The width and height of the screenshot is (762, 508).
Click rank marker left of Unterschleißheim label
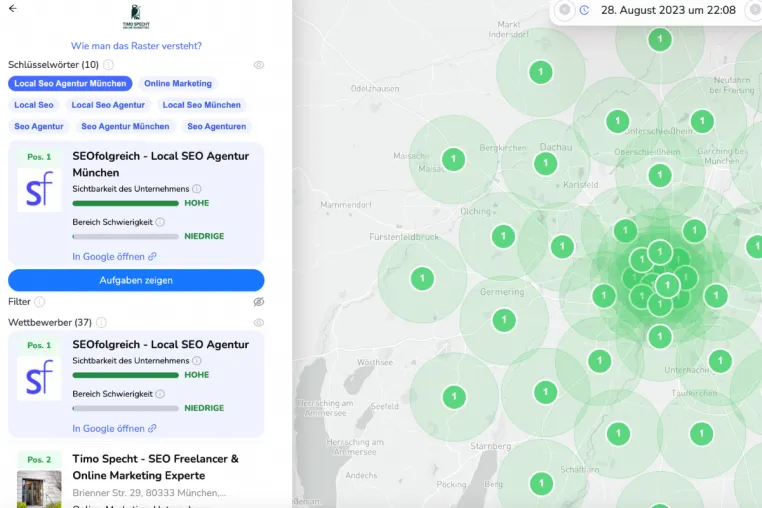[x=618, y=121]
